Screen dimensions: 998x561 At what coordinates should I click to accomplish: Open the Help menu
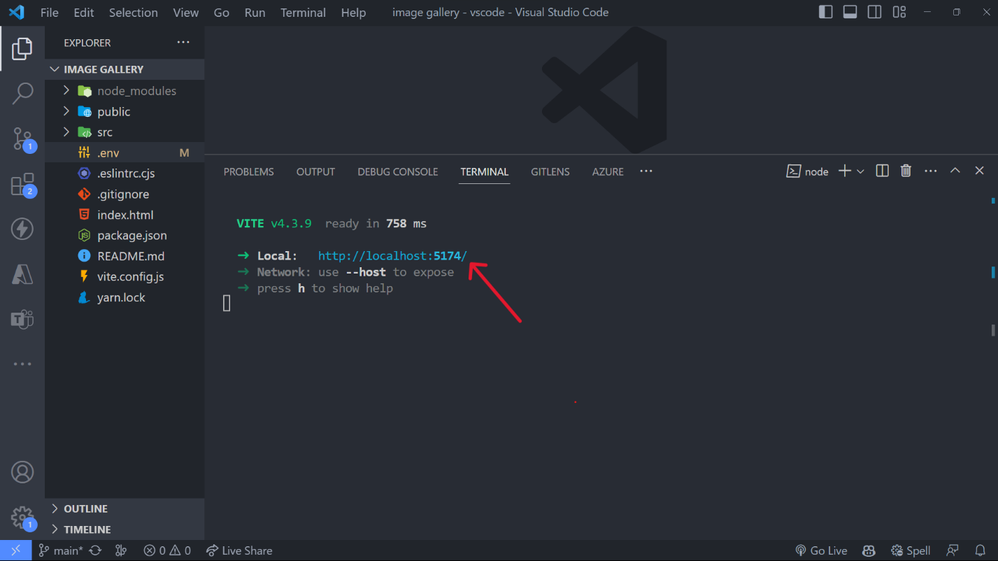point(353,13)
